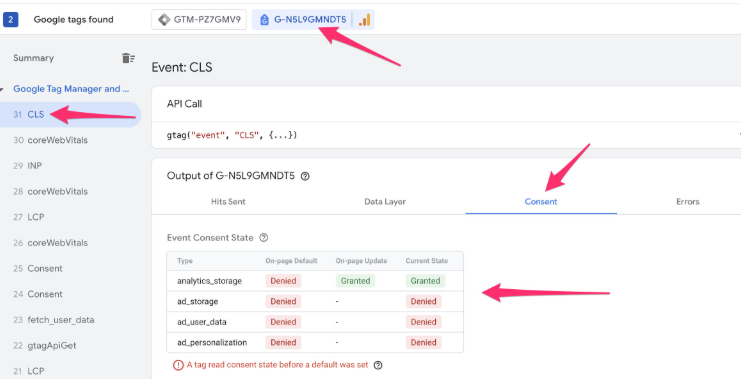
Task: Switch to the Data Layer tab
Action: click(x=385, y=201)
